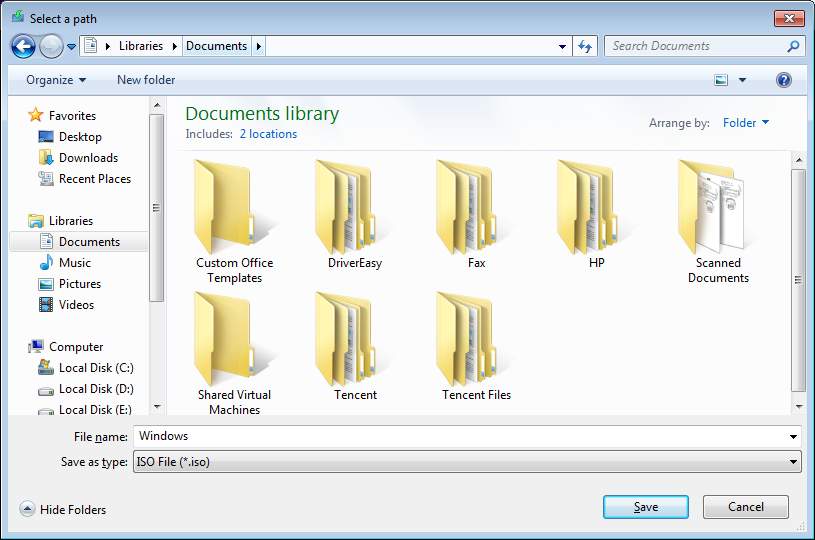Click the magnifier icon in search box

pos(793,46)
